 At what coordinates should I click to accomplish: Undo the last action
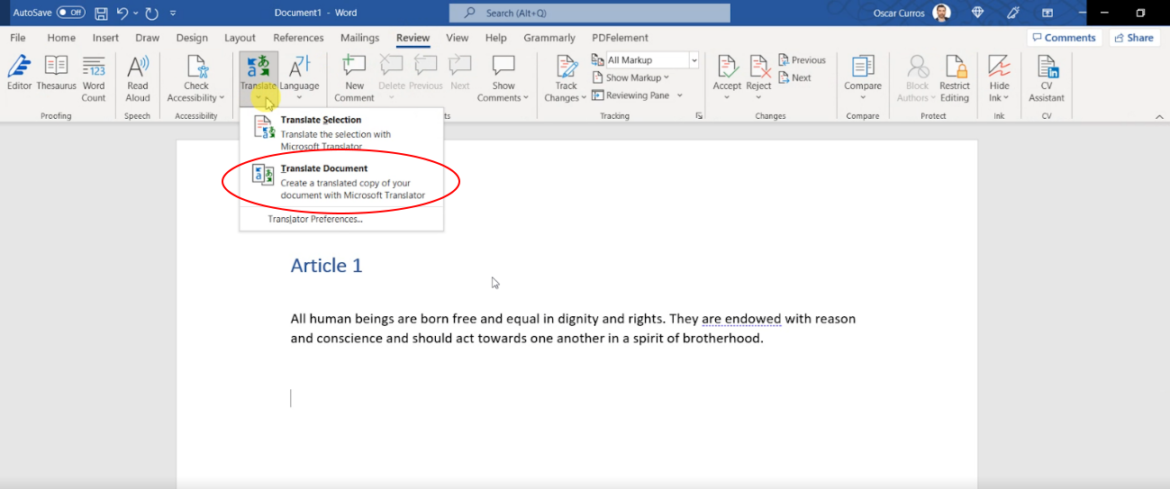coord(122,13)
